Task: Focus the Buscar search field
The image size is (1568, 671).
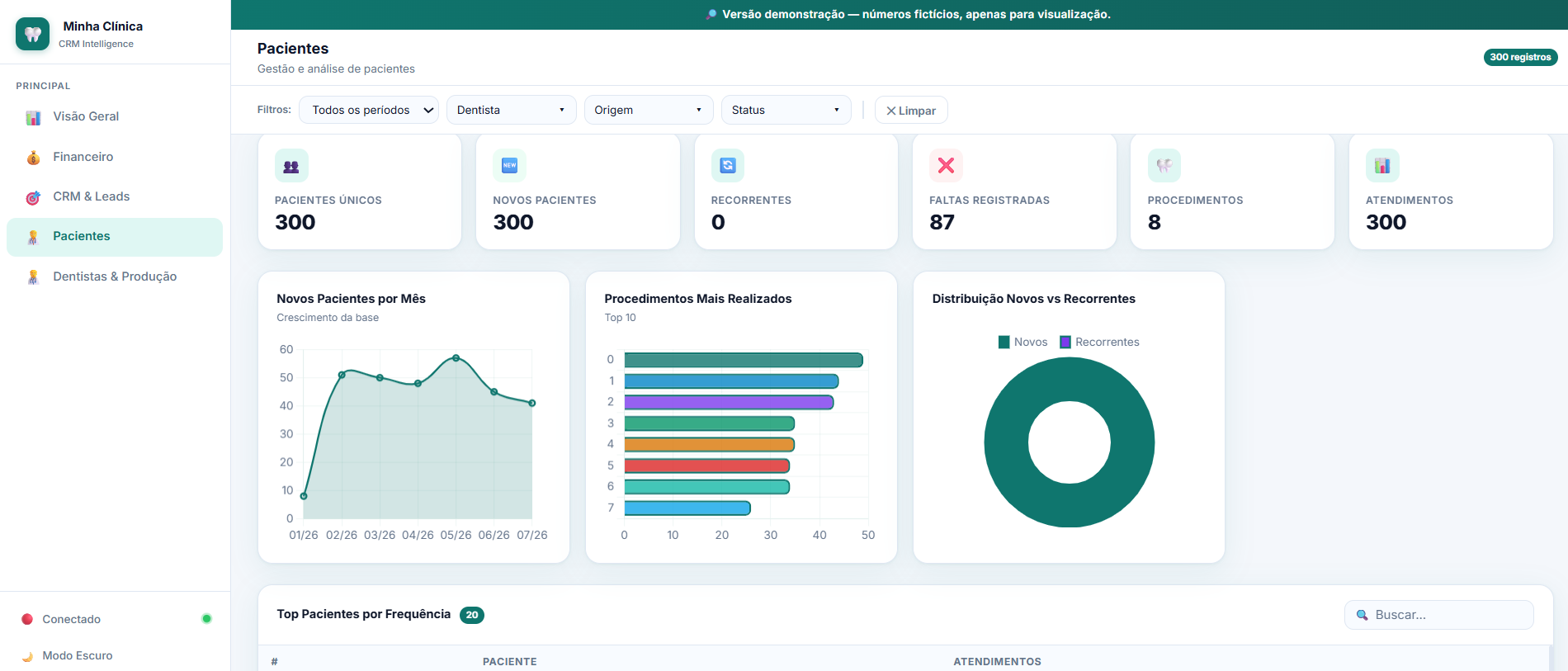Action: click(1438, 615)
